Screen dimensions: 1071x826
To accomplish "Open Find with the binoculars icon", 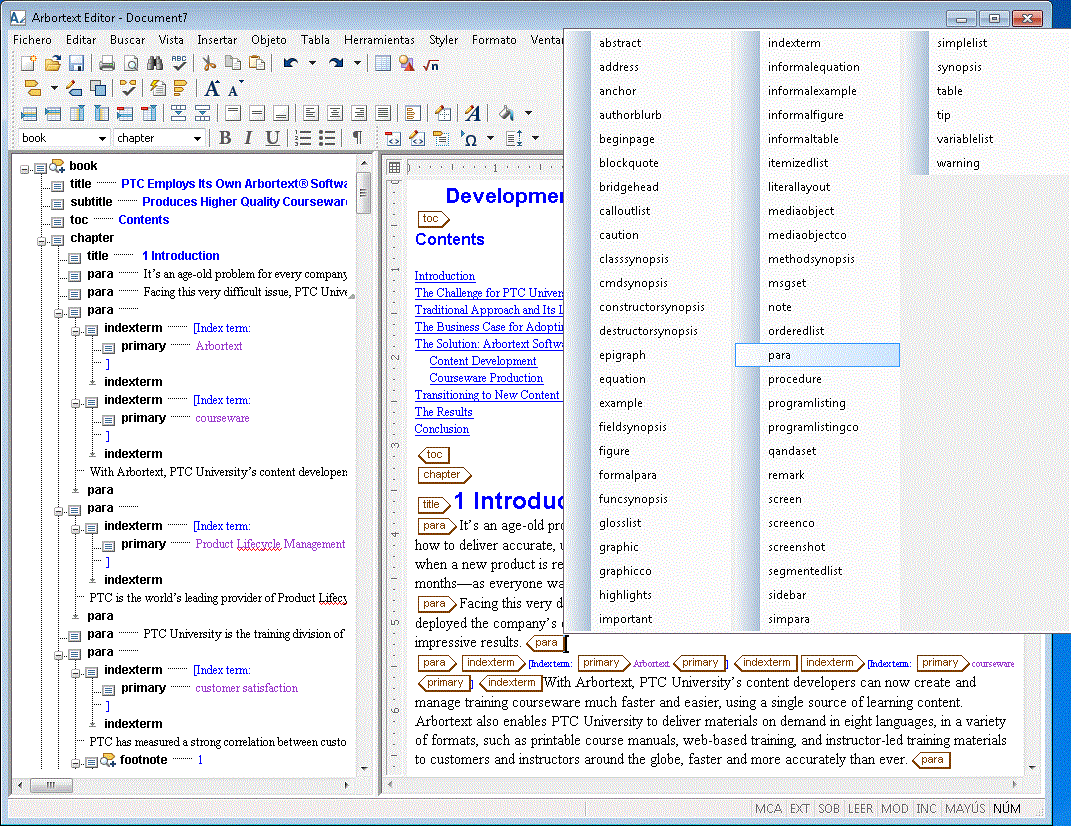I will tap(155, 64).
